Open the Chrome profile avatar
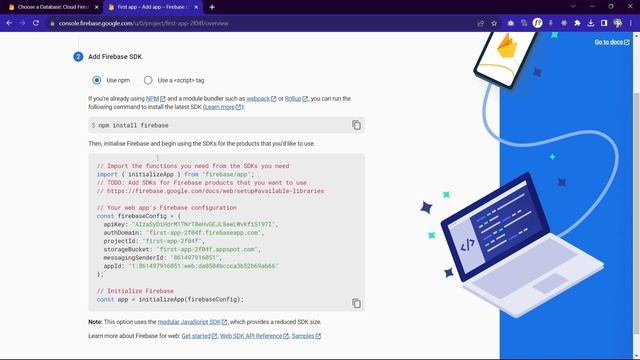This screenshot has height=360, width=640. (x=618, y=23)
